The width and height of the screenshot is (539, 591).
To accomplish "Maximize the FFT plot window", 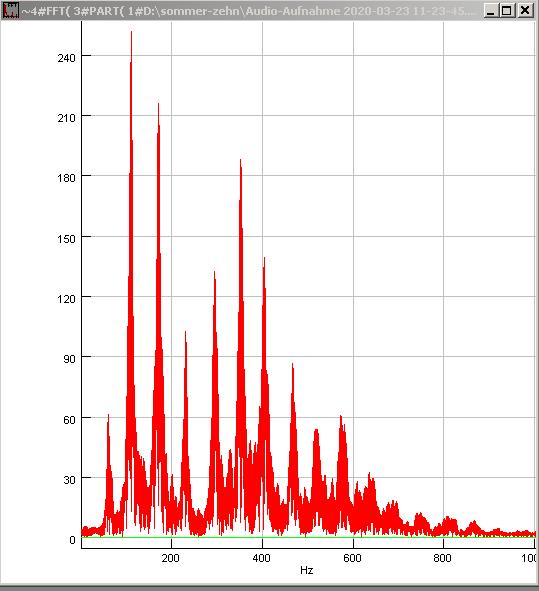I will click(507, 11).
